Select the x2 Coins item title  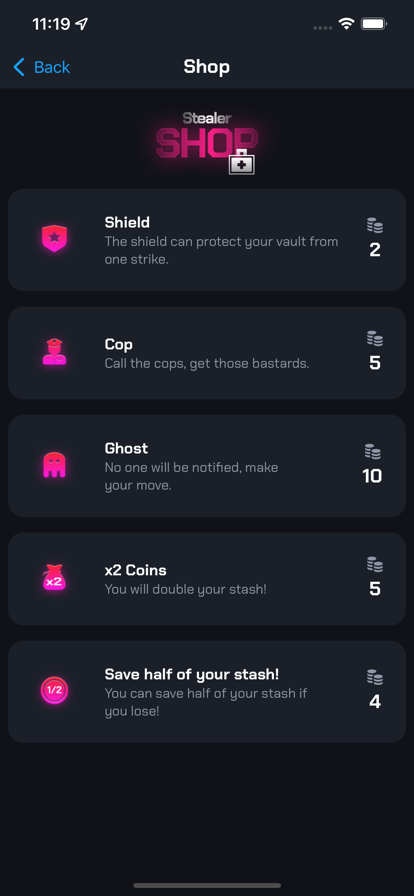[x=136, y=570]
